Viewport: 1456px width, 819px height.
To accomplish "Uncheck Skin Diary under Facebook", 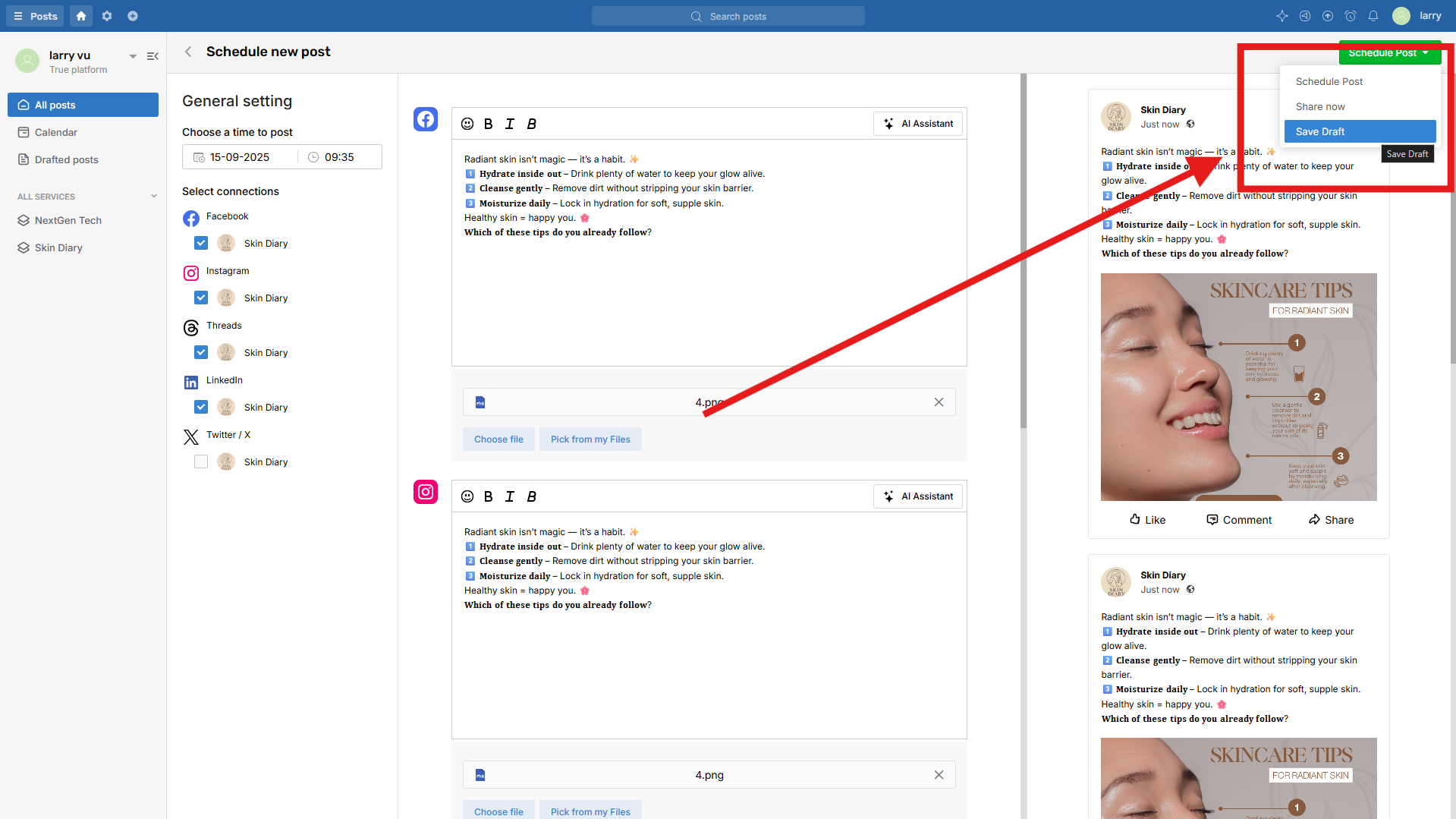I will (201, 244).
